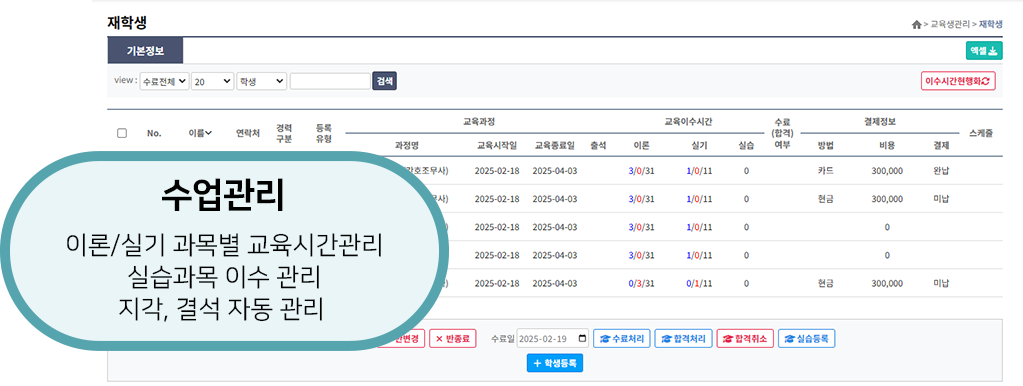
Task: Click the 과정명 column header
Action: tap(407, 145)
